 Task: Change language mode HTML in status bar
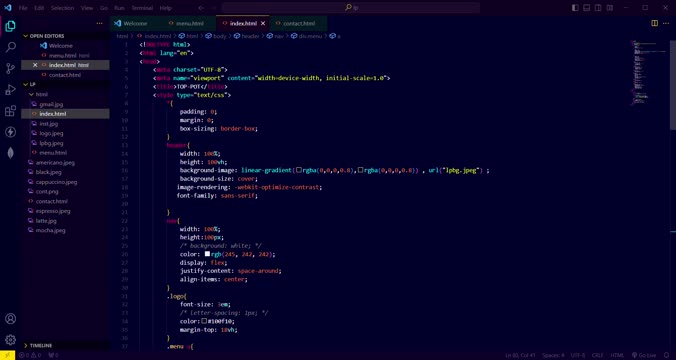617,355
